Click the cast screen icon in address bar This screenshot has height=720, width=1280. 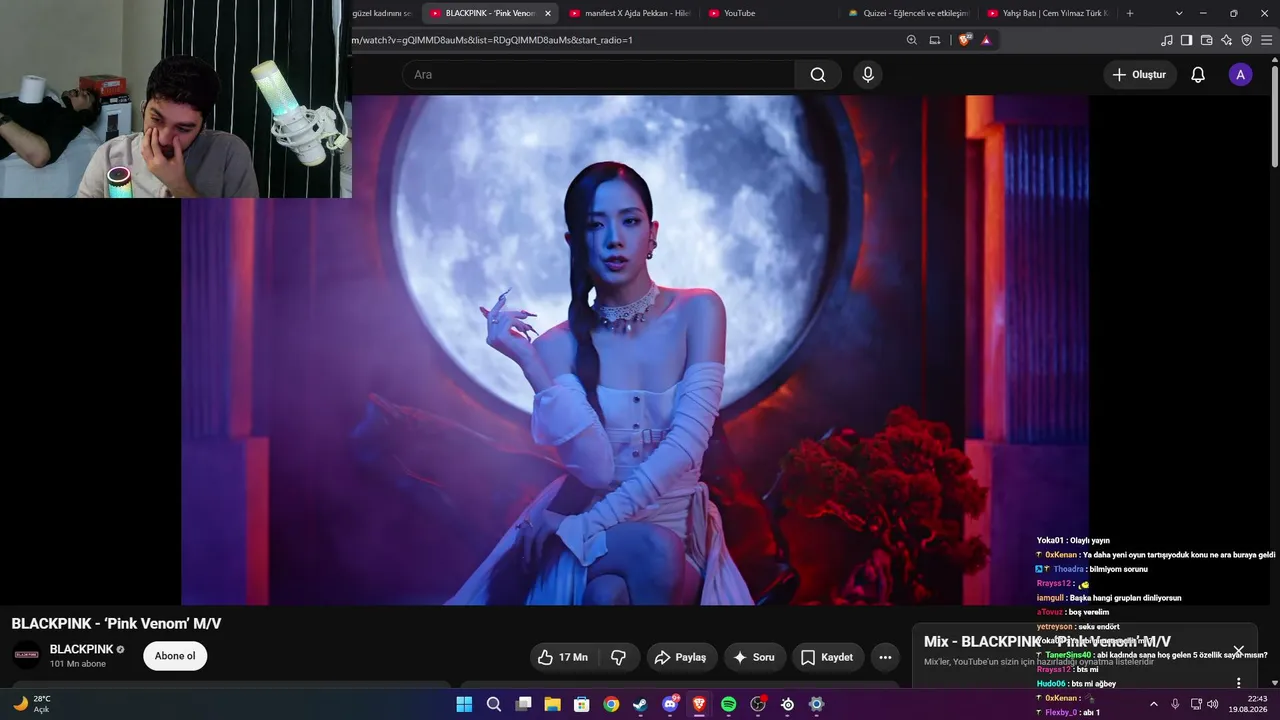click(935, 40)
